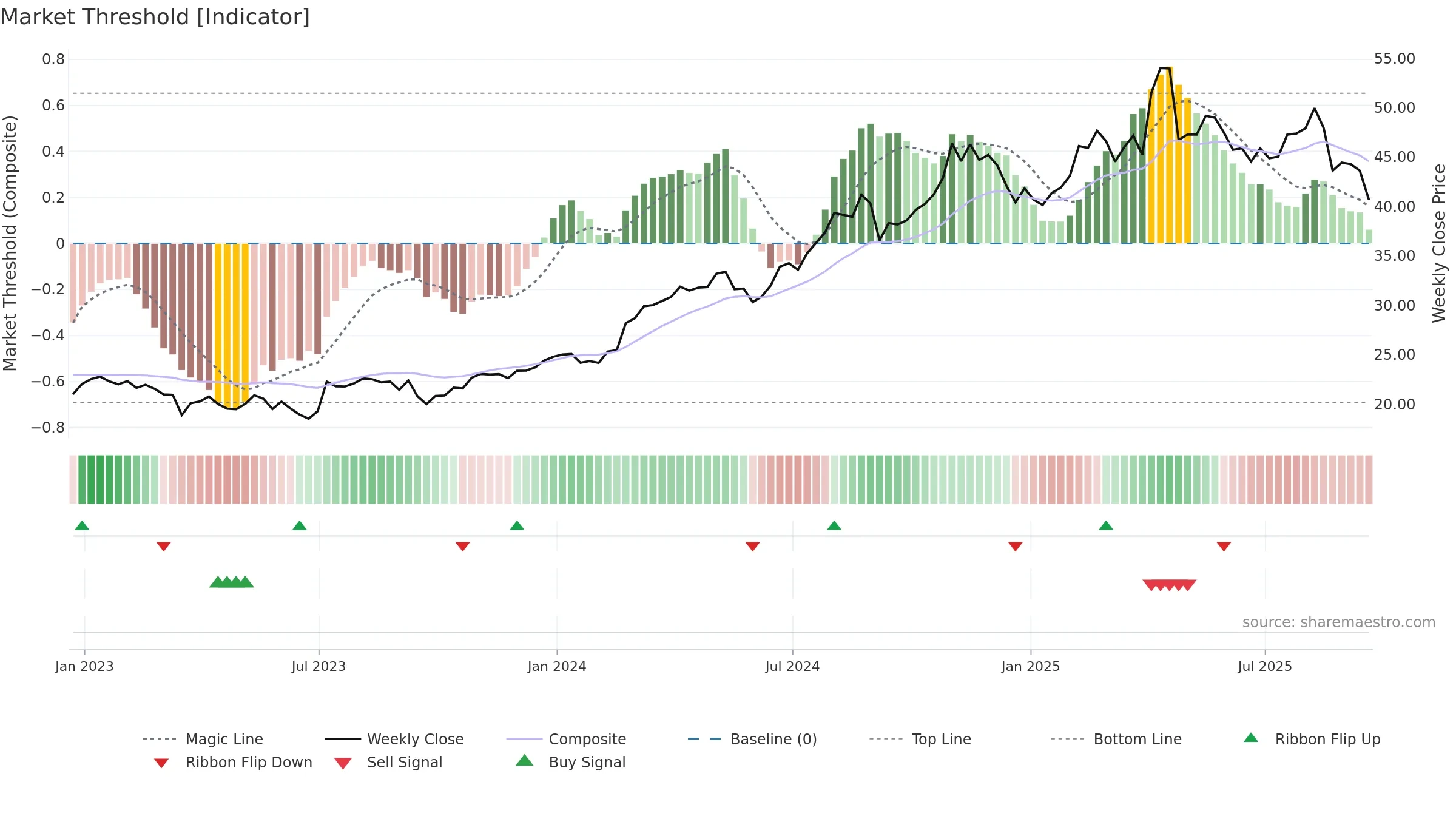This screenshot has width=1456, height=819.
Task: Click the −0.8 left axis label
Action: [x=48, y=428]
